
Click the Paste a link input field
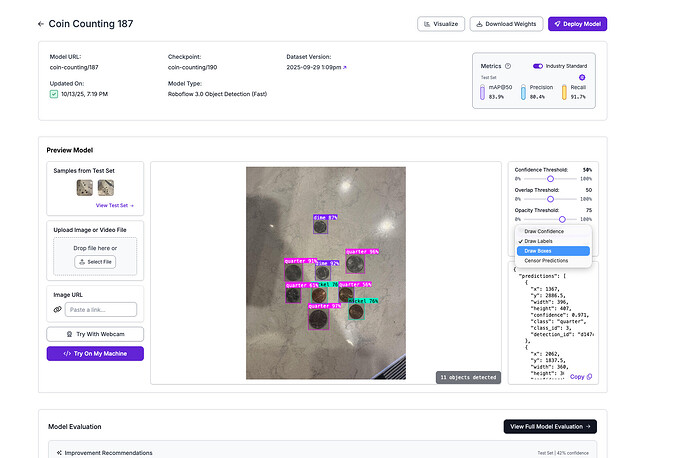(x=102, y=309)
